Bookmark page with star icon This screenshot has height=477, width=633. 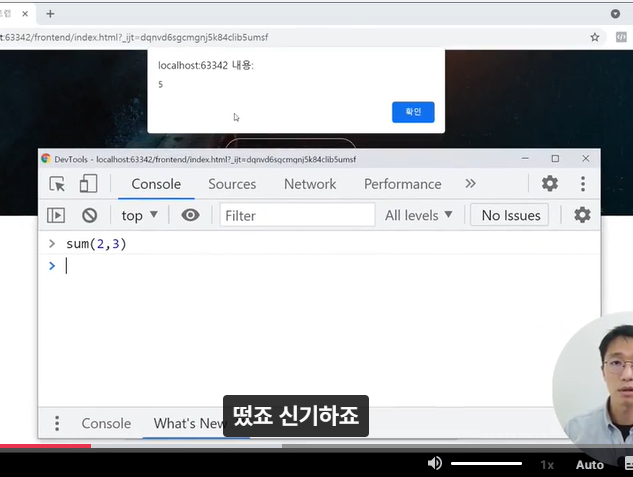click(x=595, y=38)
